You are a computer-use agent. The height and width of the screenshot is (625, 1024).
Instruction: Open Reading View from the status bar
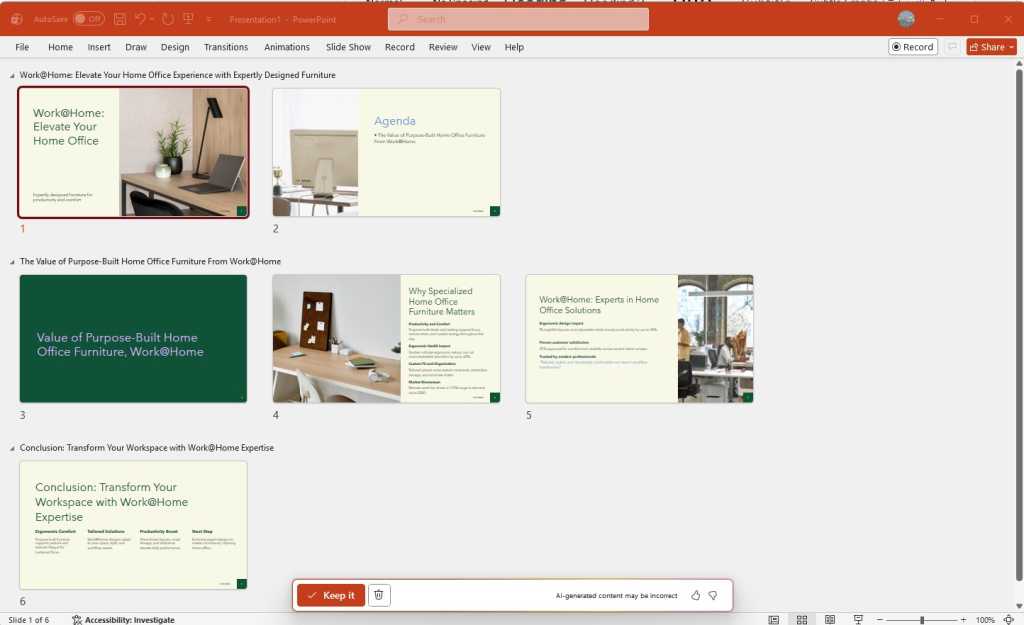point(829,620)
